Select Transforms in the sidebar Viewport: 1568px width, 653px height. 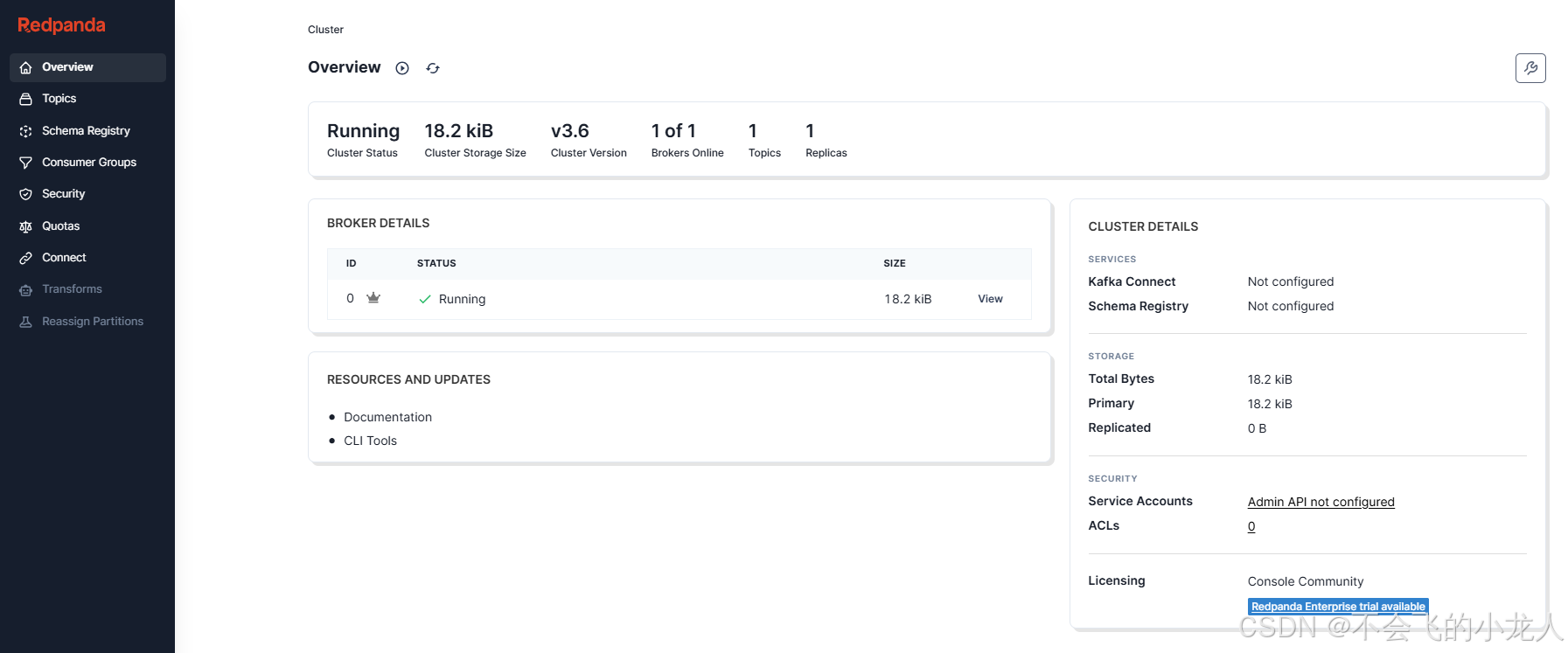tap(87, 289)
